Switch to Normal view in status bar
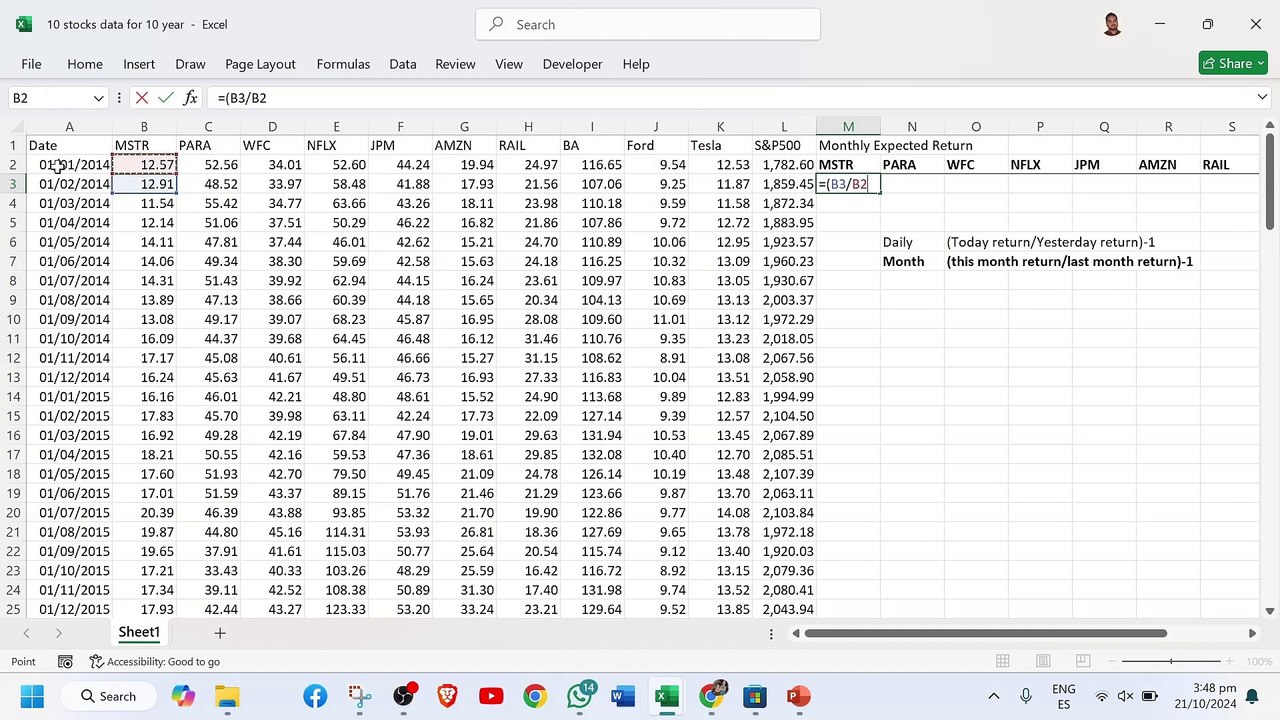The image size is (1280, 720). 1002,662
